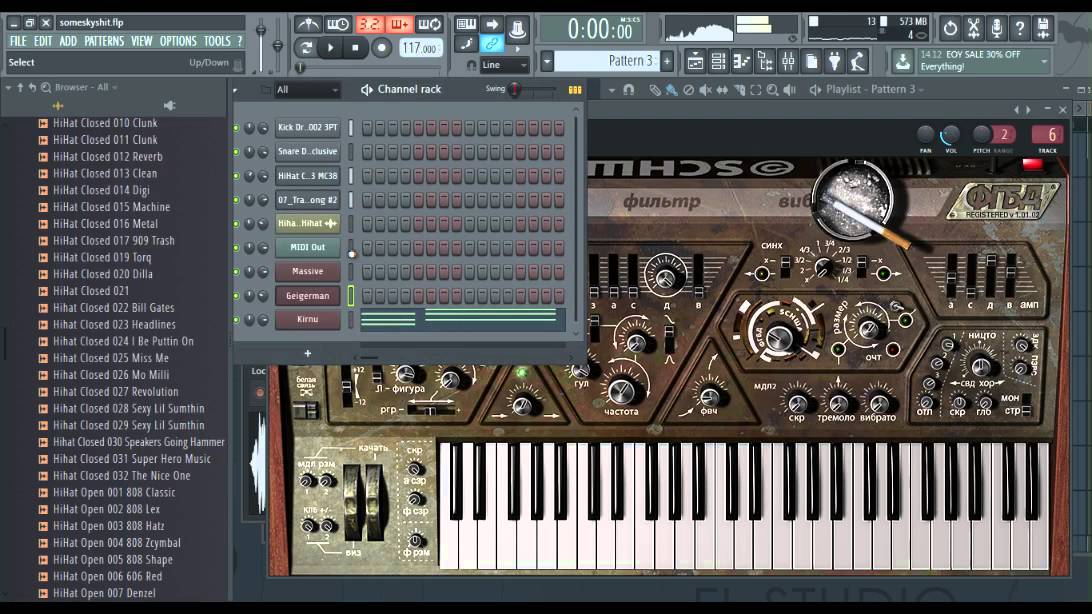This screenshot has width=1092, height=614.
Task: Add new pattern with the plus button
Action: tap(666, 61)
